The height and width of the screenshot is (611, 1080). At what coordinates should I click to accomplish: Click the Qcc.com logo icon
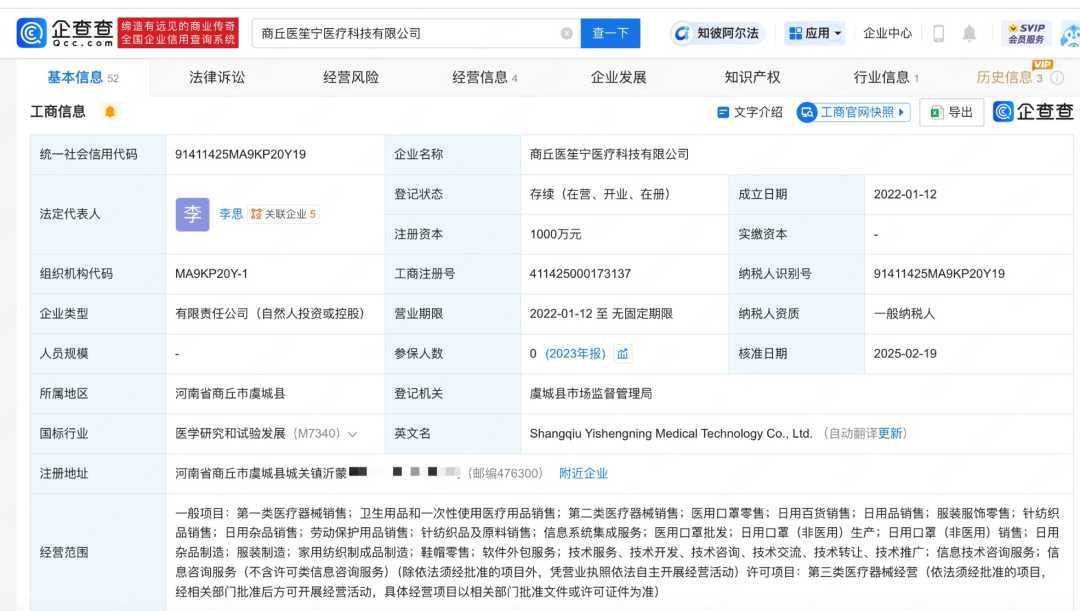(x=31, y=33)
